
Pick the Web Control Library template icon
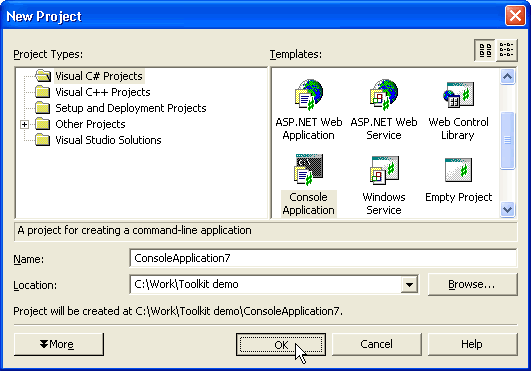coord(458,95)
